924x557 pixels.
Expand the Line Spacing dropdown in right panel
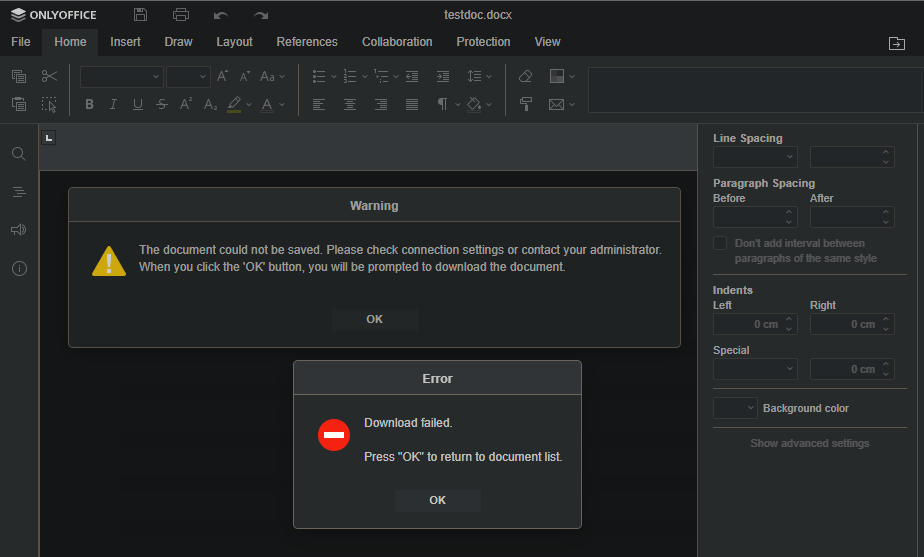click(x=755, y=157)
